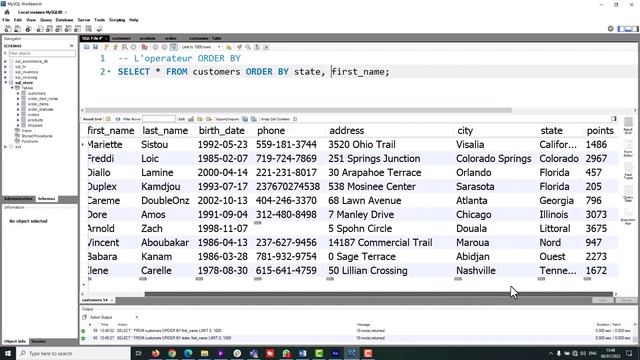640x360 pixels.
Task: Toggle word wrapping icon in editor toolbar
Action: click(x=266, y=47)
